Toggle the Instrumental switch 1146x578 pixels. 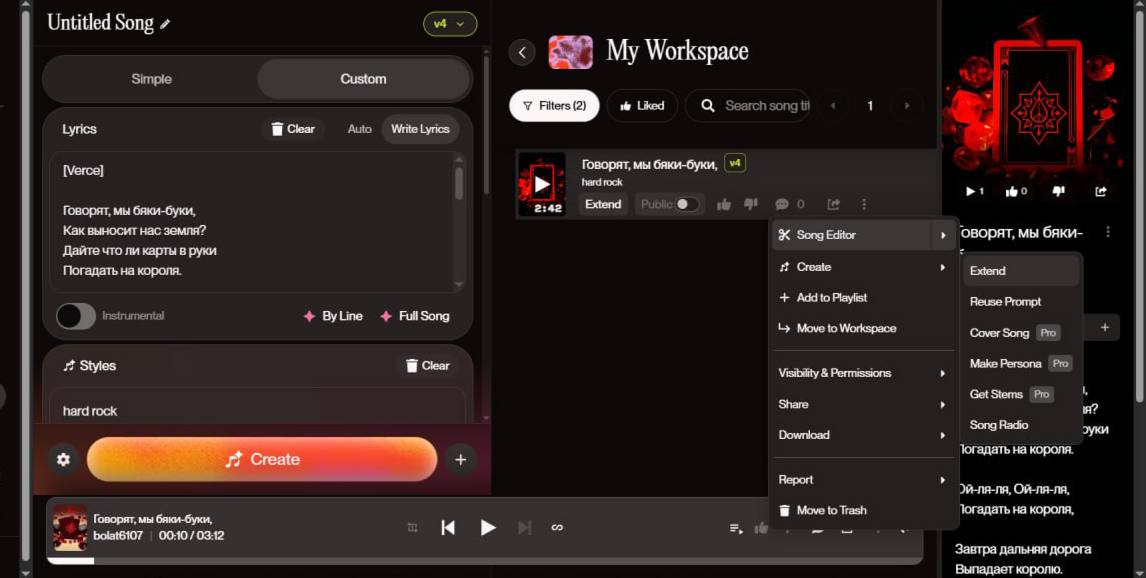tap(76, 316)
